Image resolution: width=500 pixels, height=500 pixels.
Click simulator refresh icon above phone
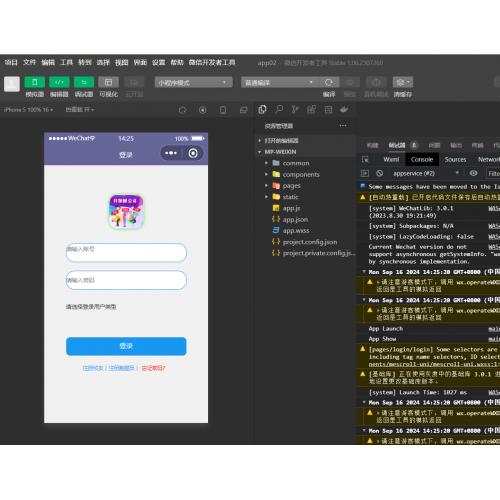(x=182, y=110)
